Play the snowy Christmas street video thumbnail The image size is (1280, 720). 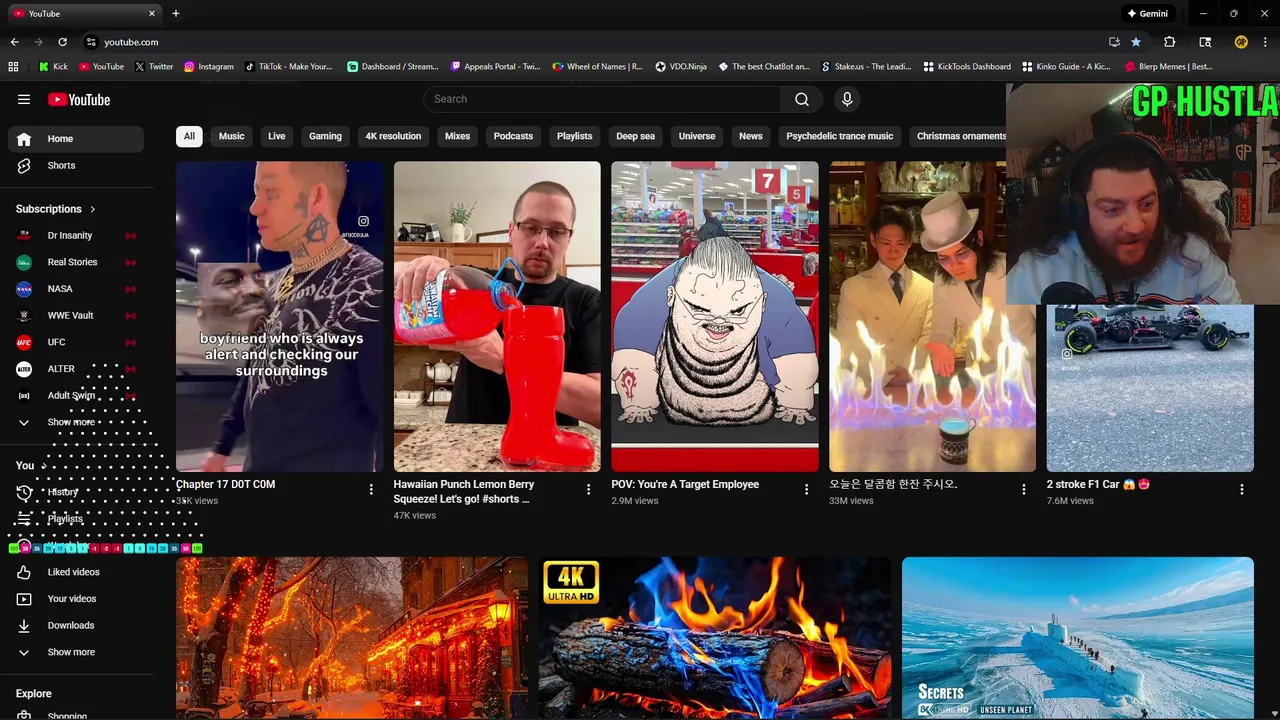(x=352, y=637)
